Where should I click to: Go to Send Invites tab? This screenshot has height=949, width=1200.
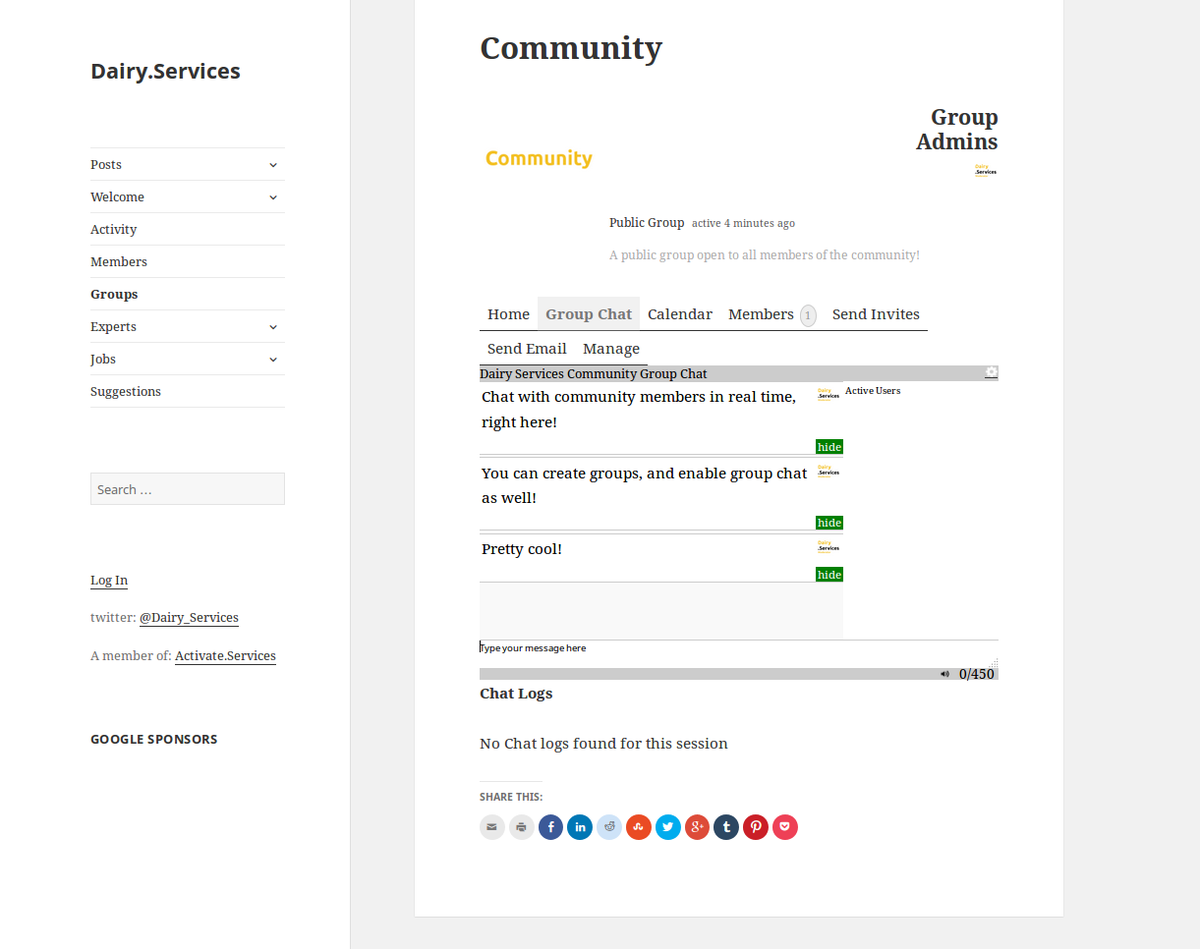pos(876,314)
